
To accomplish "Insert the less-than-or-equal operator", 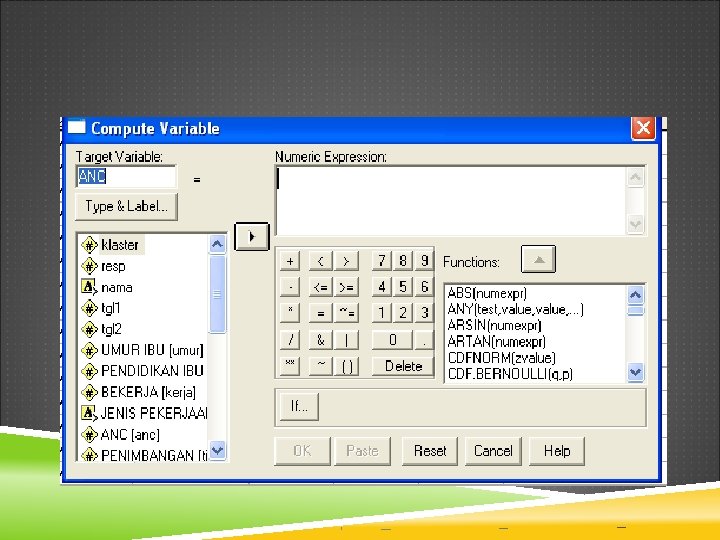I will tap(321, 287).
